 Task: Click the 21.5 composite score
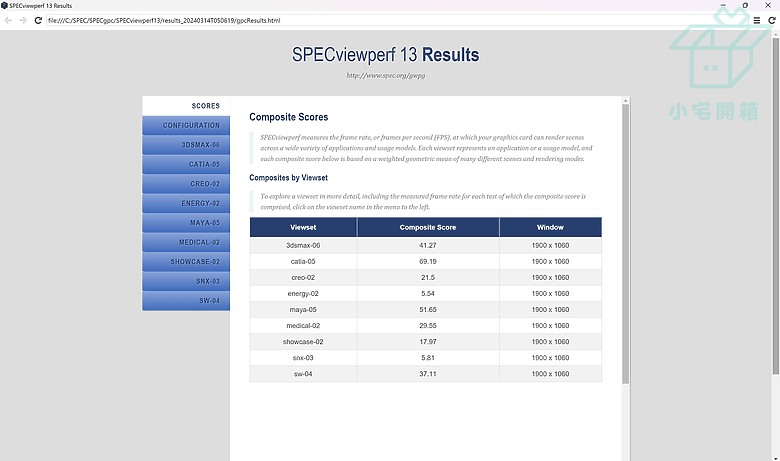point(428,277)
